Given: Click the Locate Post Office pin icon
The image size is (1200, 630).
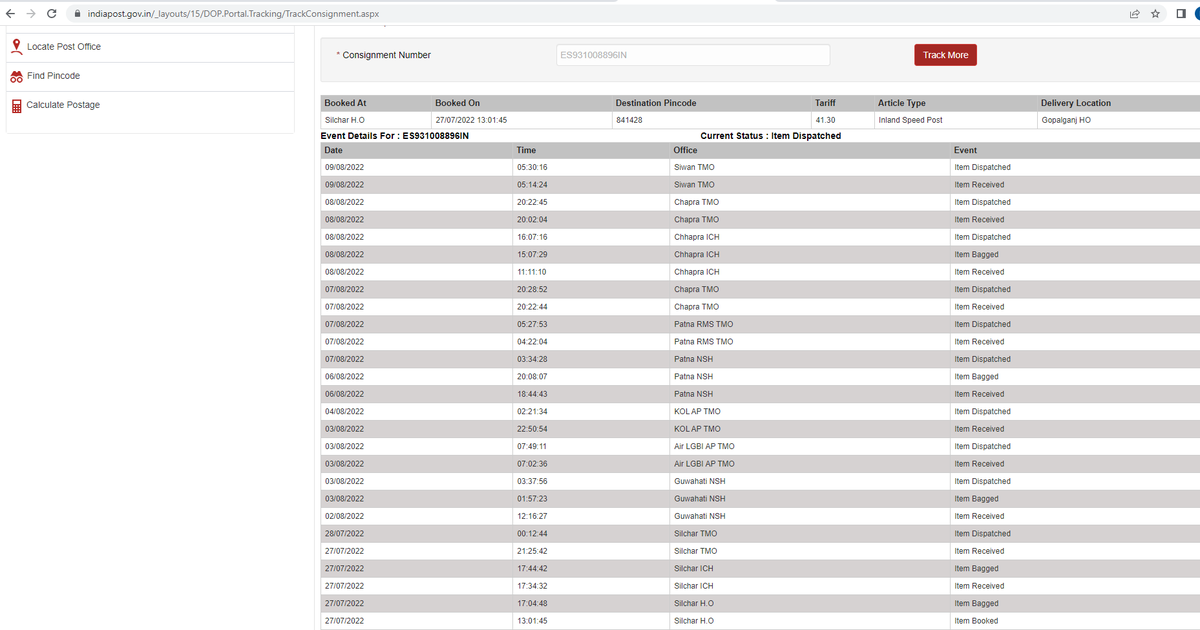Looking at the screenshot, I should coord(16,46).
